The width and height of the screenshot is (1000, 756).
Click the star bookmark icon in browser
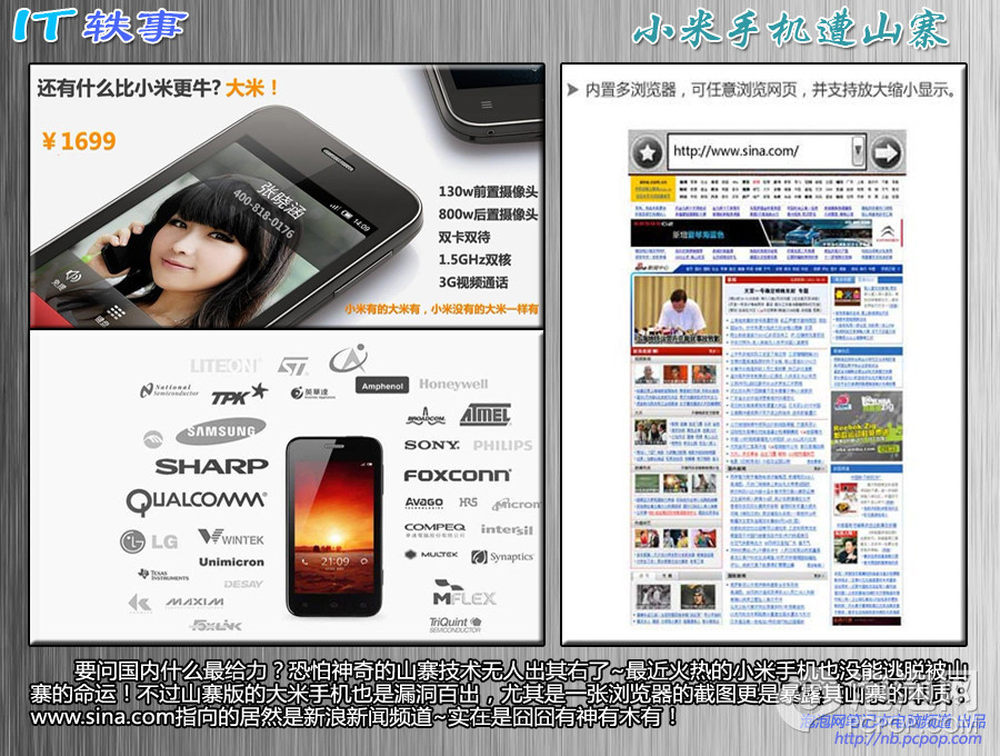click(650, 152)
